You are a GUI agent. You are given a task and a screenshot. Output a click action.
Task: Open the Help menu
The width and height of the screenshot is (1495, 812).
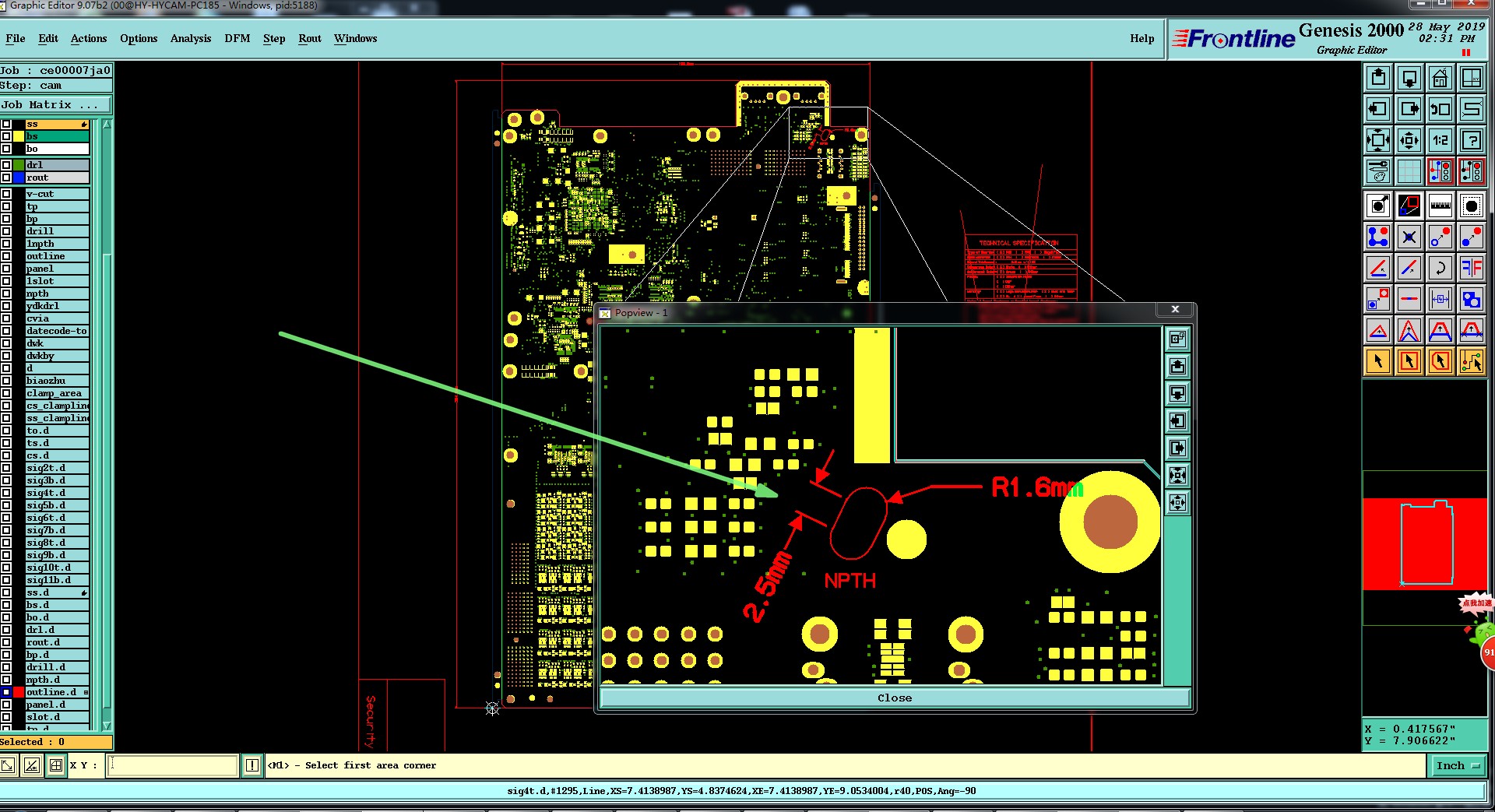pos(1142,38)
